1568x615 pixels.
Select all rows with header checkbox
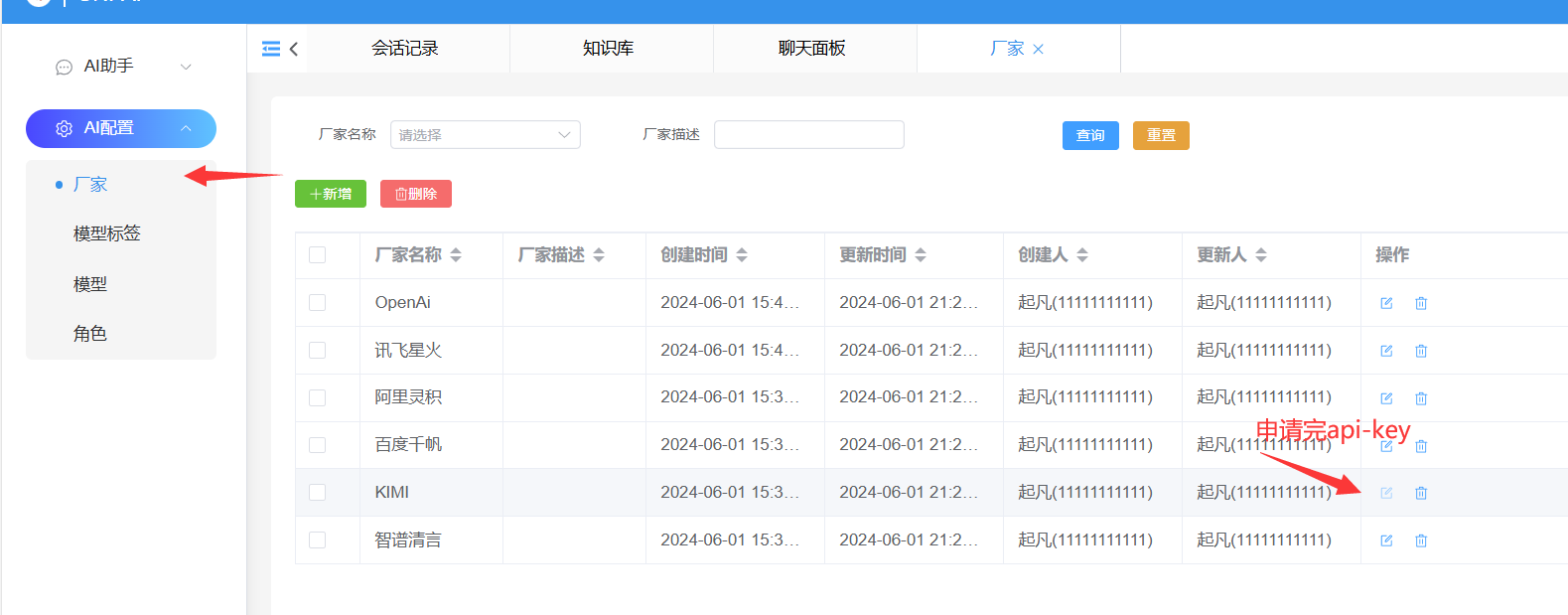318,255
